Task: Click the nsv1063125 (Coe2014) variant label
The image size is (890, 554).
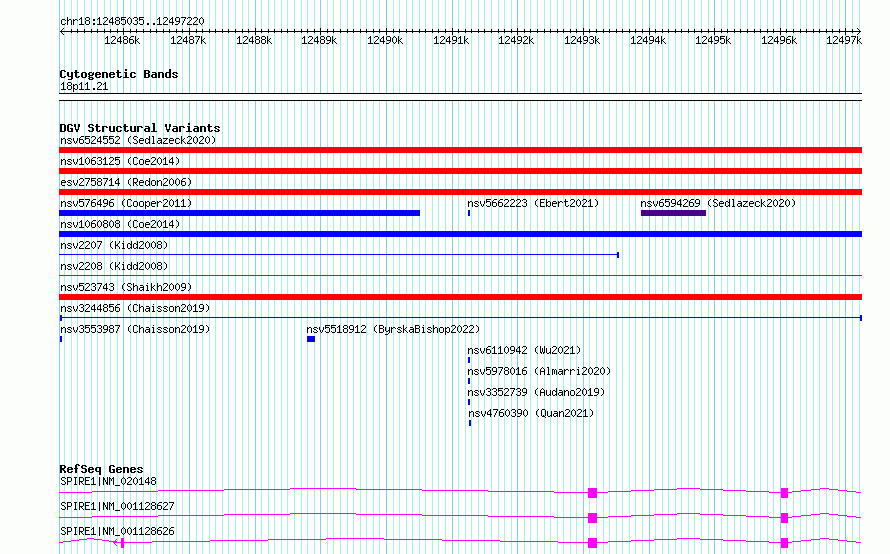Action: tap(120, 161)
